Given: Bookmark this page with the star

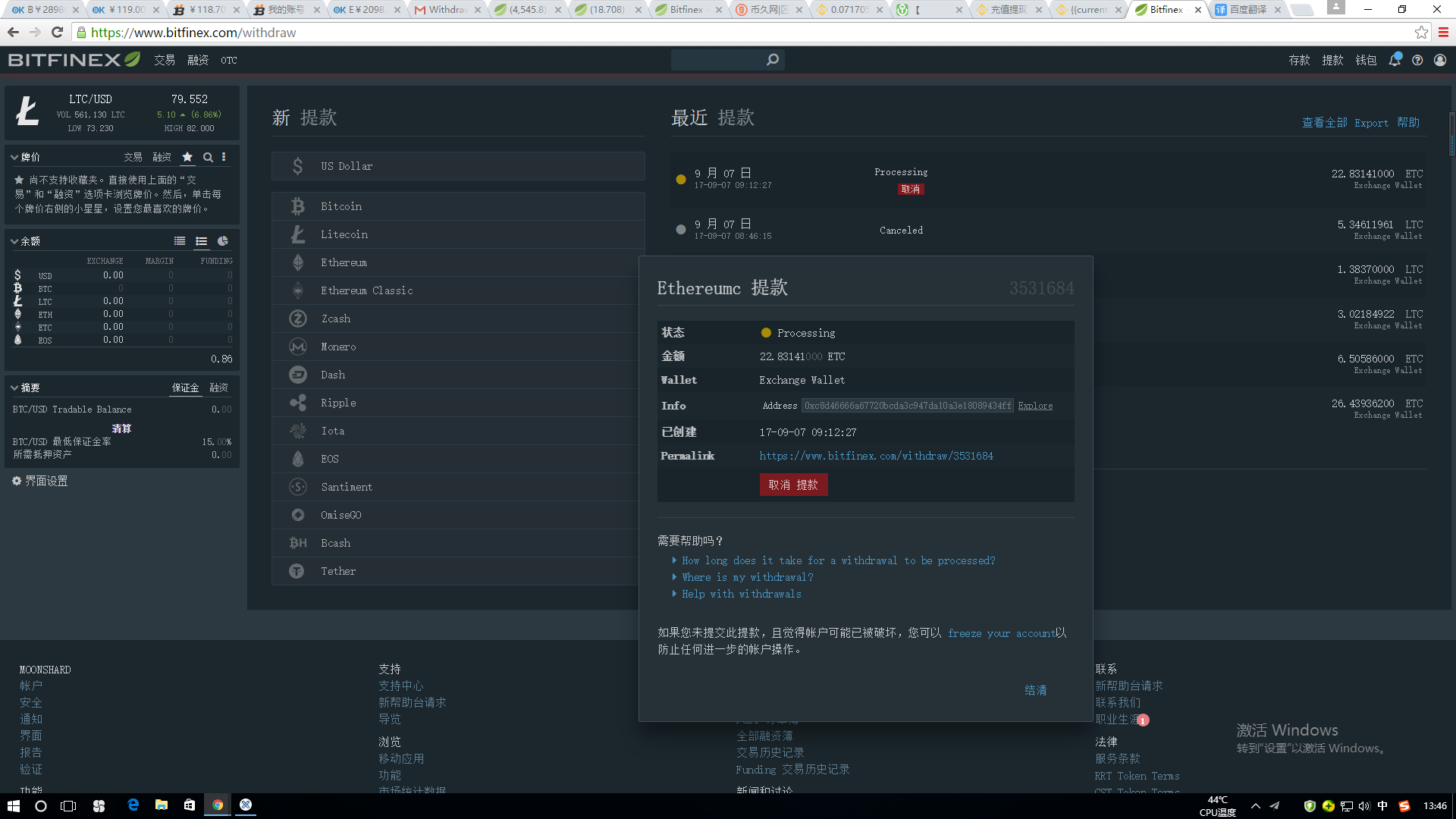Looking at the screenshot, I should 1421,33.
